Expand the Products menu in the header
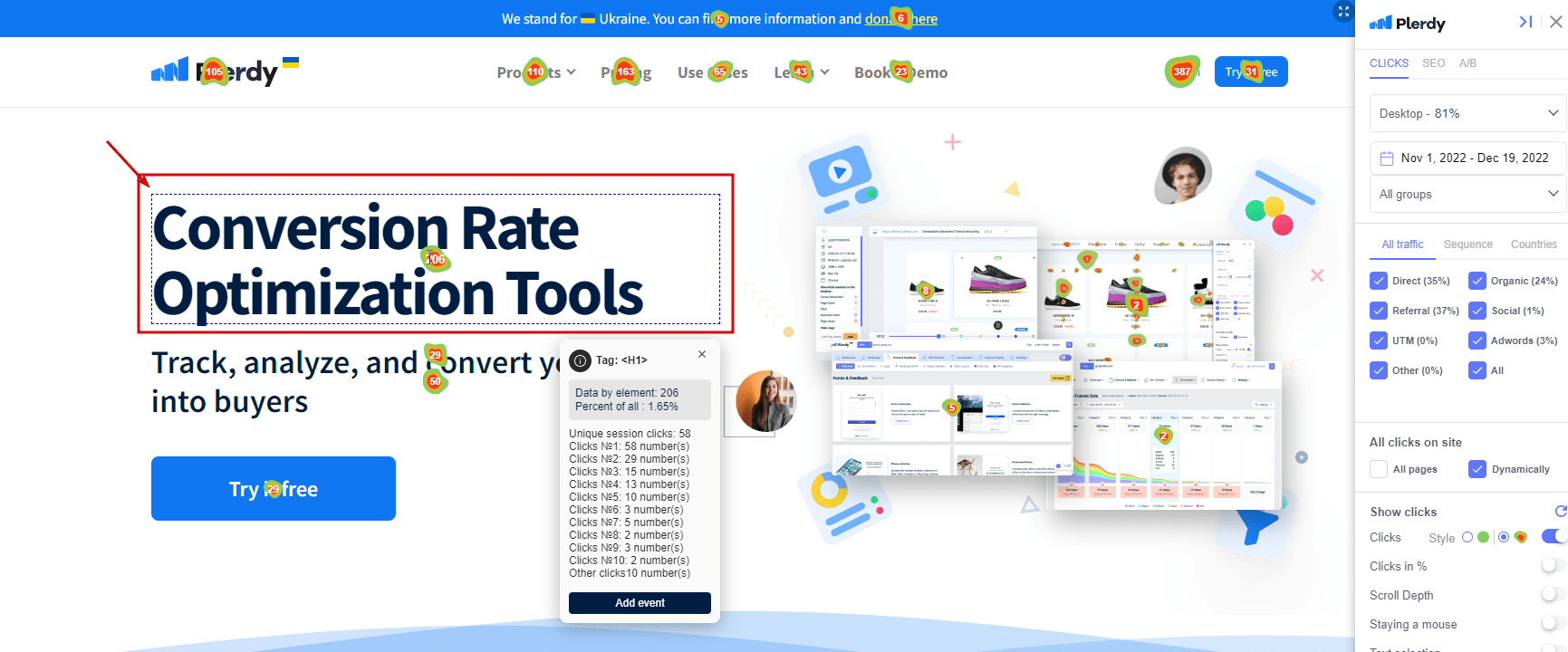Viewport: 1568px width, 652px height. (536, 72)
